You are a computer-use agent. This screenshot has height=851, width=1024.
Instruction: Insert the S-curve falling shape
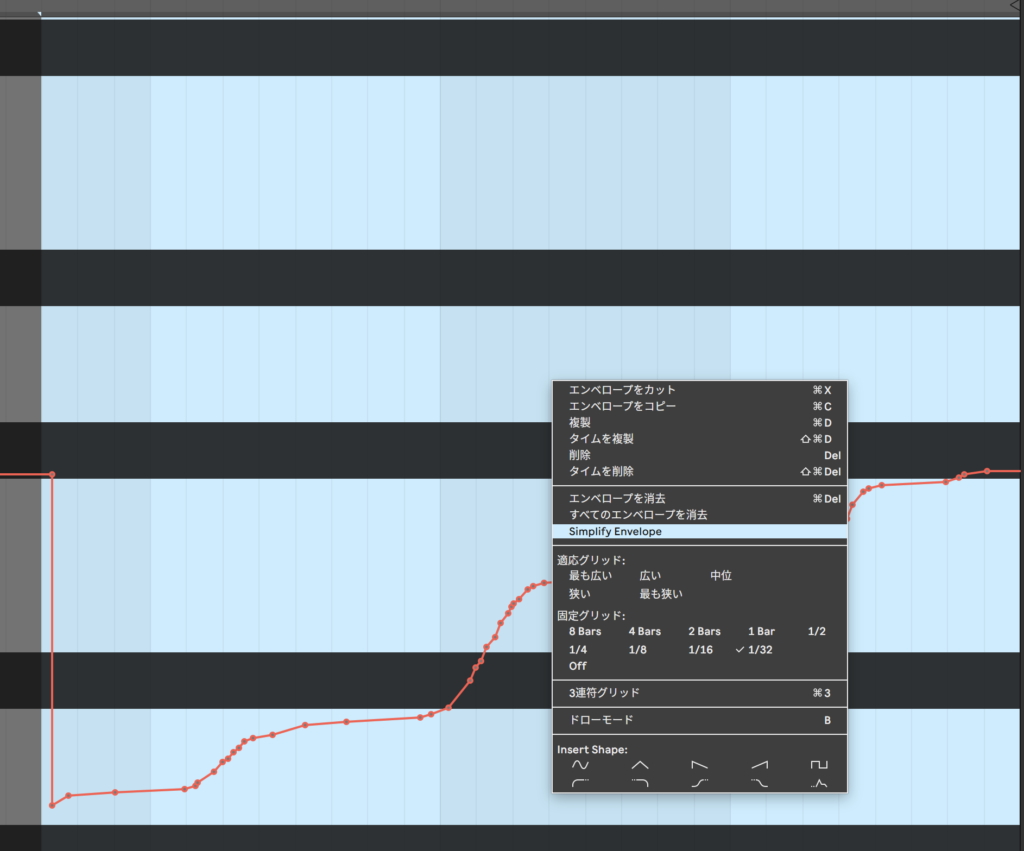click(x=760, y=783)
